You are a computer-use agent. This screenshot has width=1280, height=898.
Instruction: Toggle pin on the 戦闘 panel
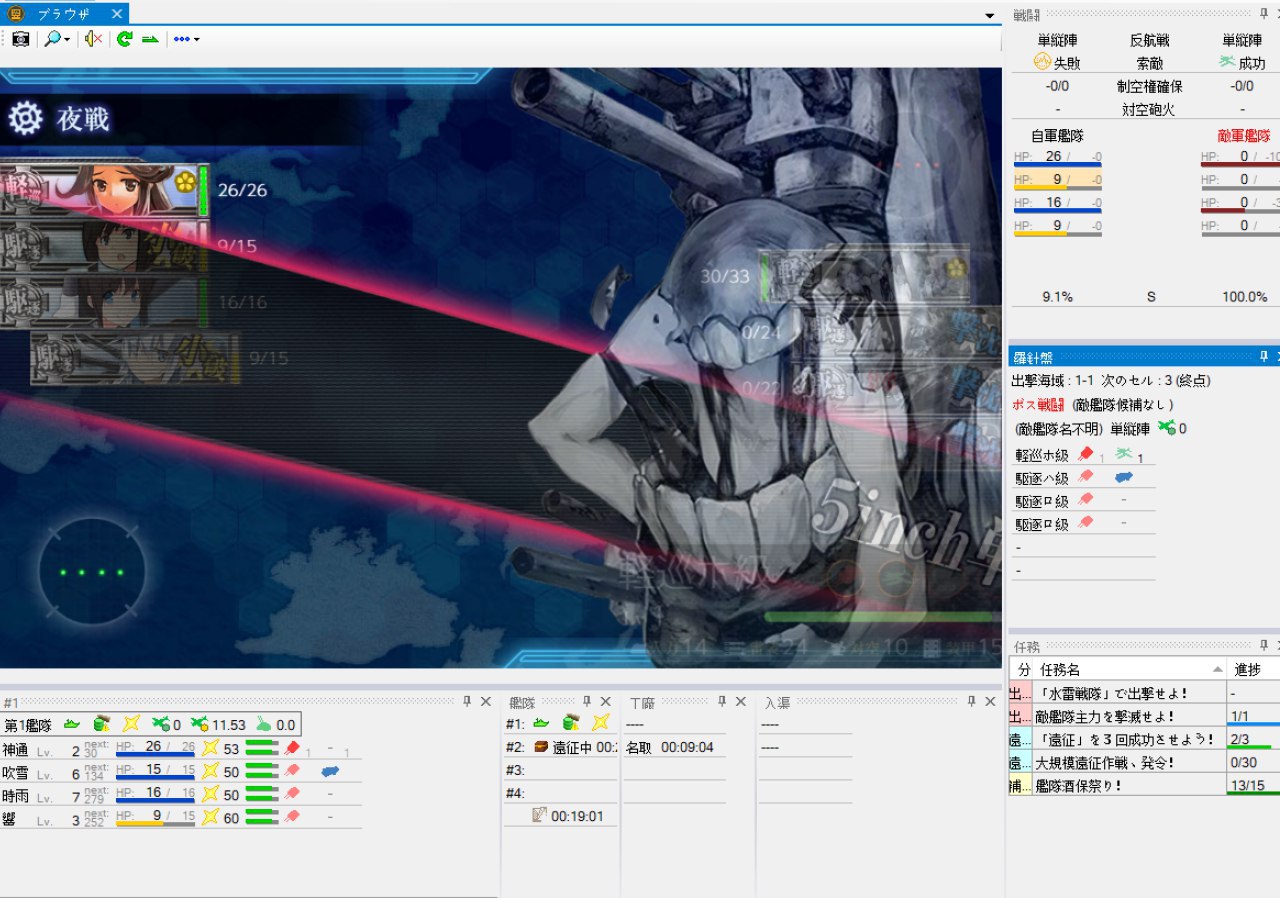[1263, 14]
